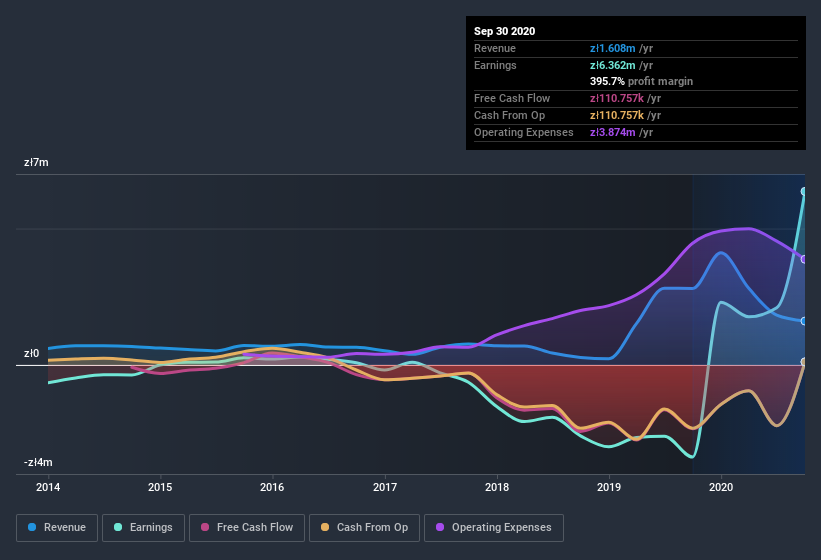Click the 2016 x-axis label

[272, 487]
